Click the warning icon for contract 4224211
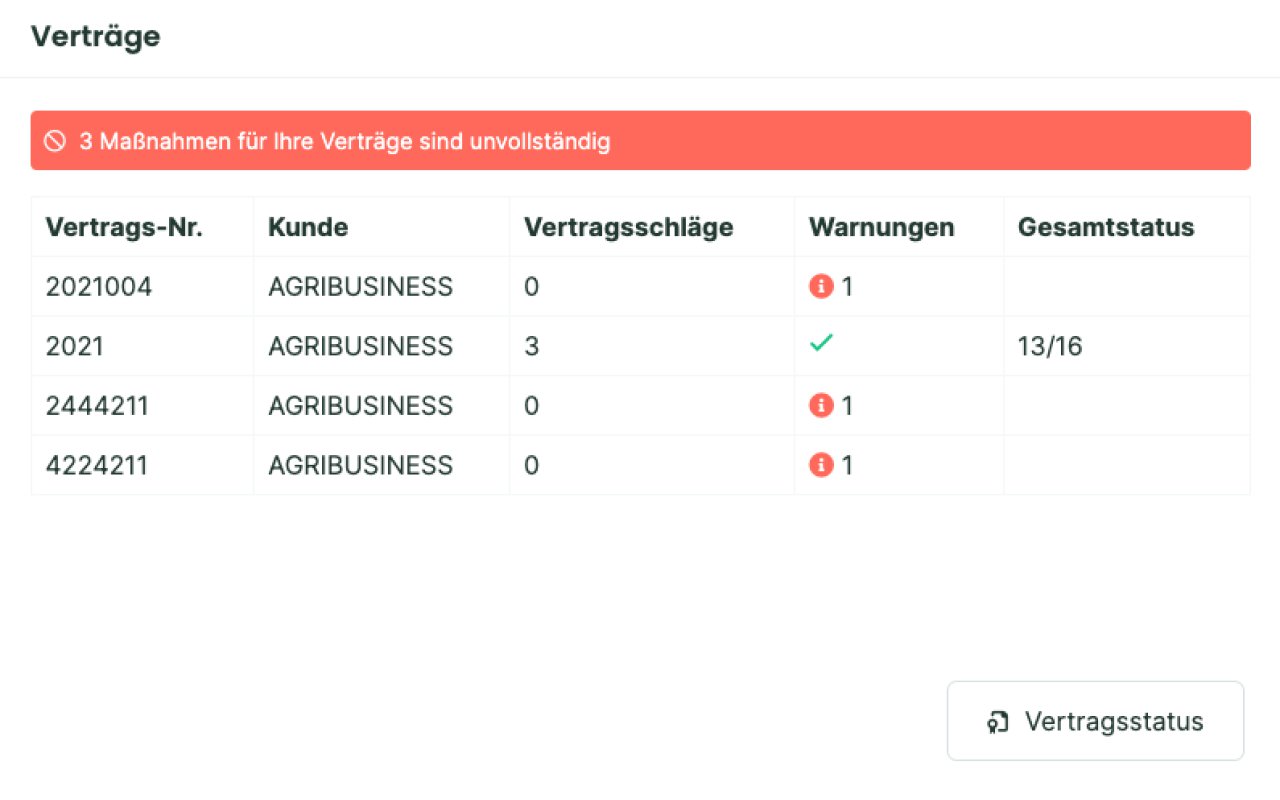The height and width of the screenshot is (800, 1280). coord(821,465)
